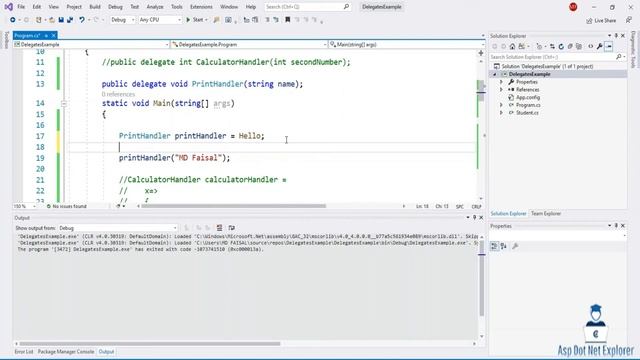
Task: Toggle the bookmark icon in toolbar
Action: click(288, 20)
